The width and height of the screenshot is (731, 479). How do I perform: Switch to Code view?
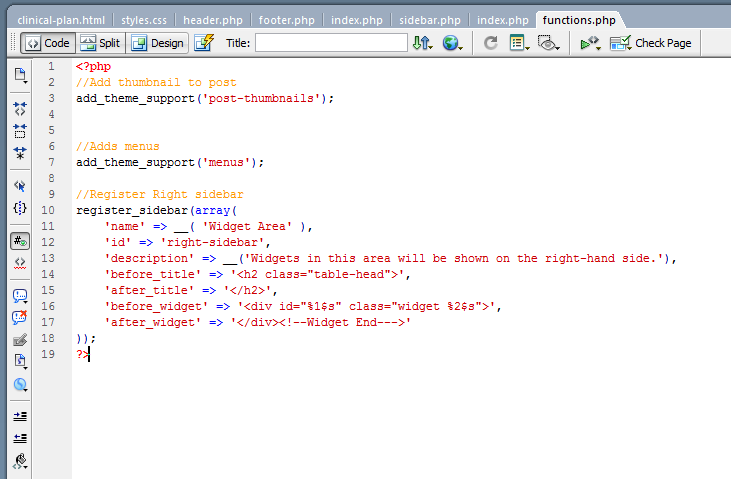48,43
